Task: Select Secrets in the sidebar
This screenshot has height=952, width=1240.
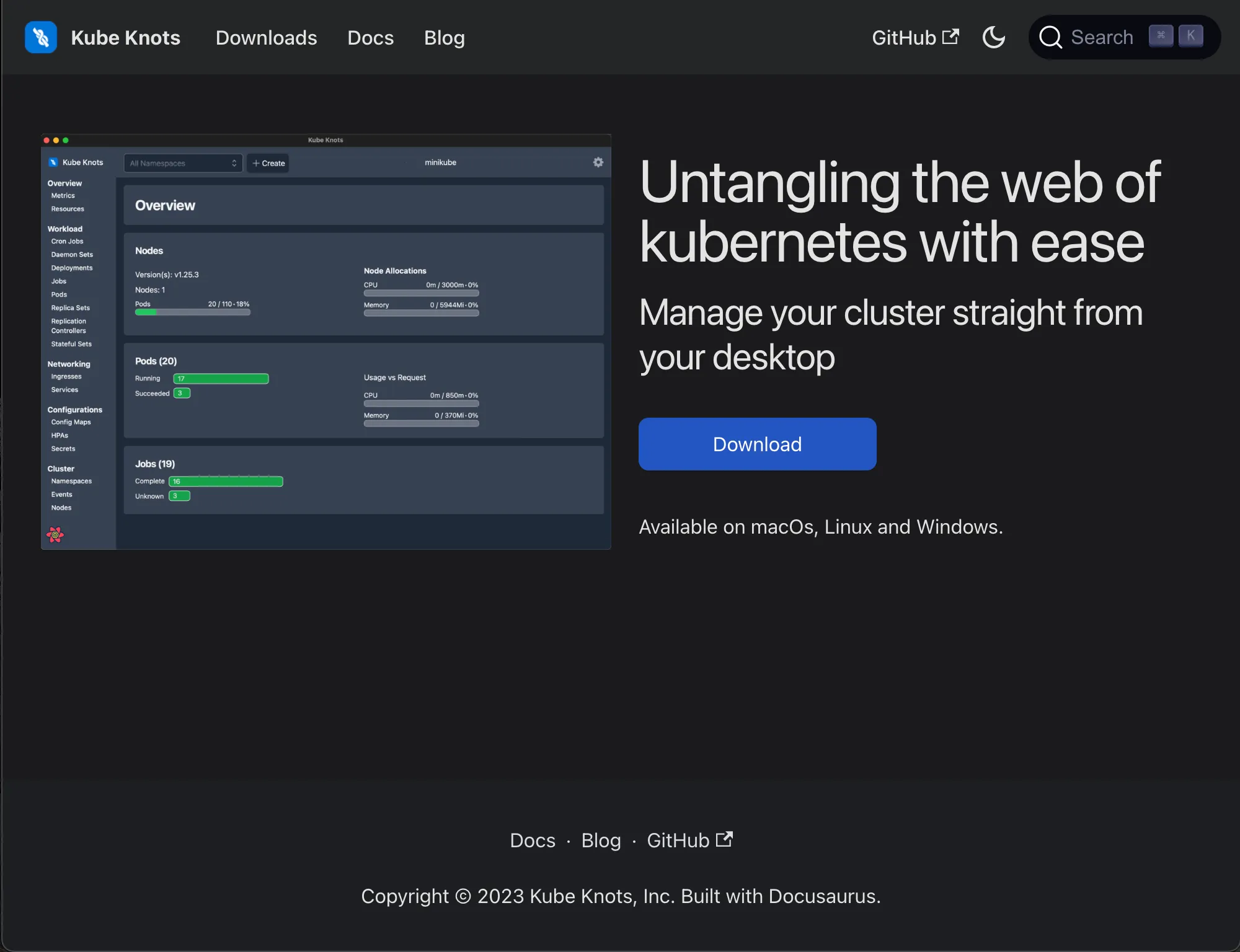Action: click(63, 449)
